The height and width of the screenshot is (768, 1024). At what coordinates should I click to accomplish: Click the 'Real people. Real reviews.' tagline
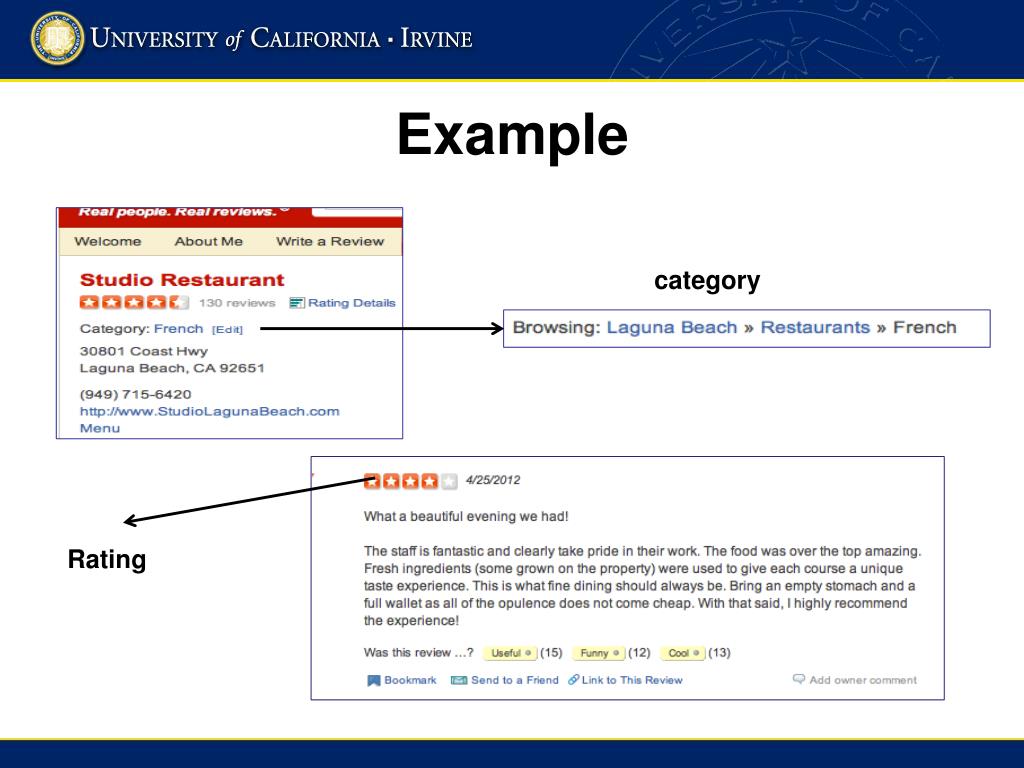(184, 212)
